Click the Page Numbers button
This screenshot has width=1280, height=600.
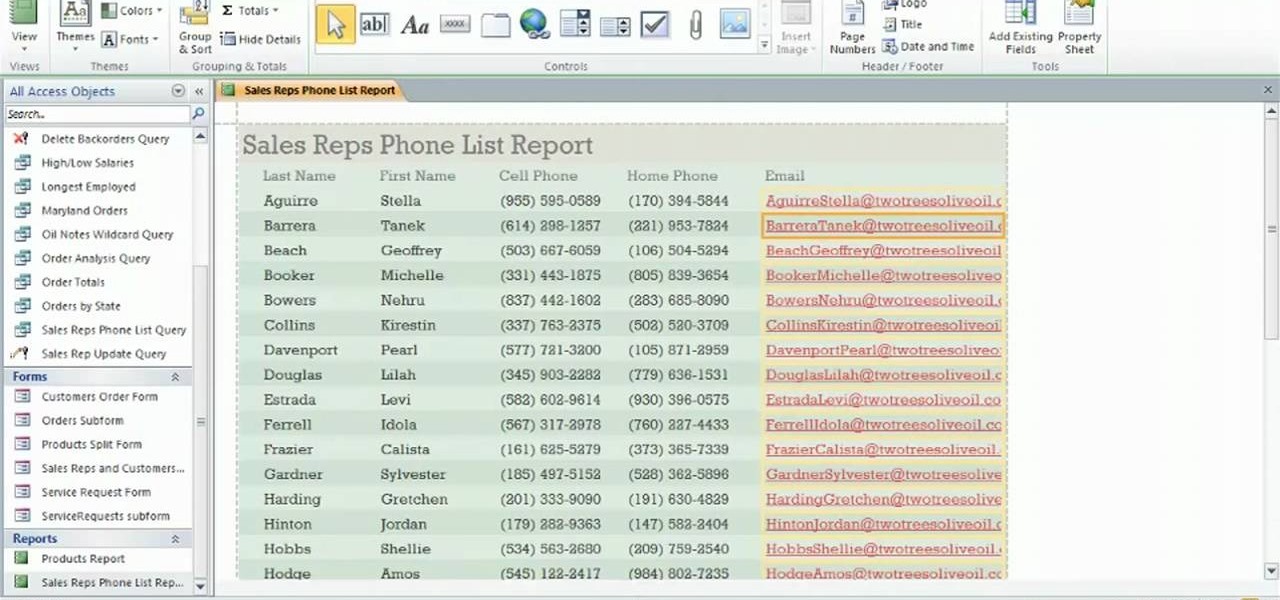point(852,29)
